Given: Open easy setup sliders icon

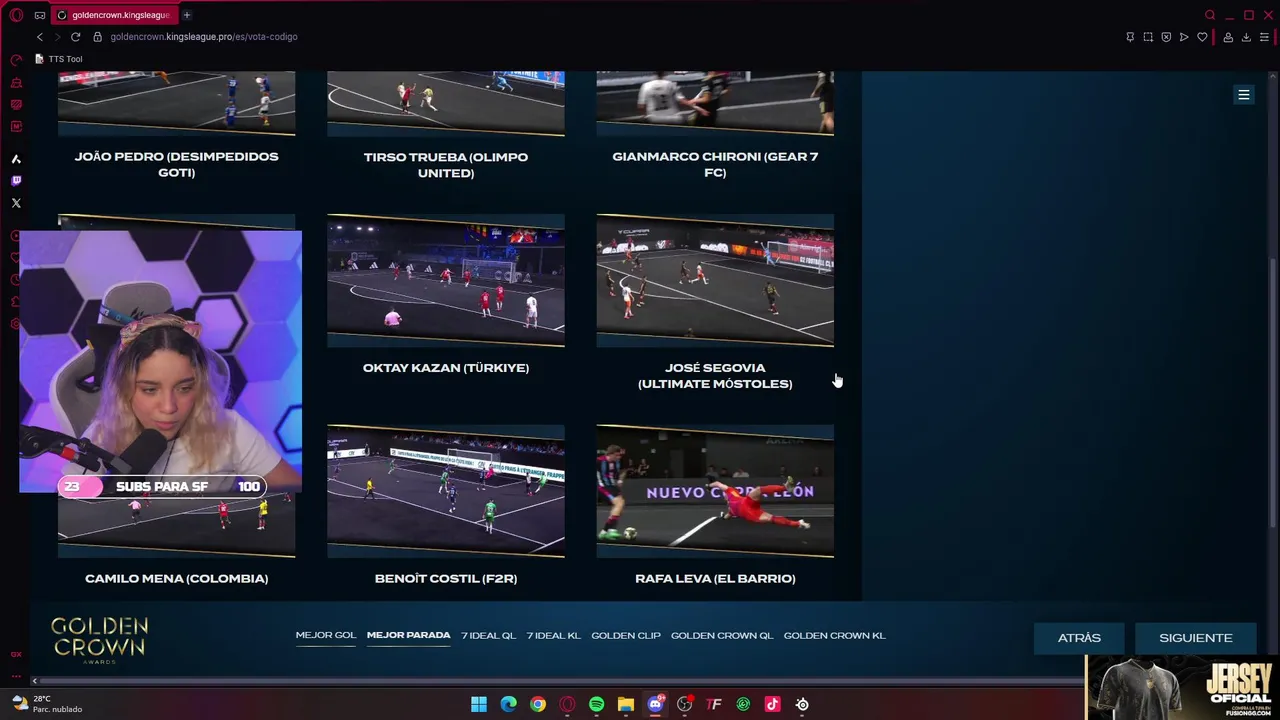Looking at the screenshot, I should [1264, 37].
